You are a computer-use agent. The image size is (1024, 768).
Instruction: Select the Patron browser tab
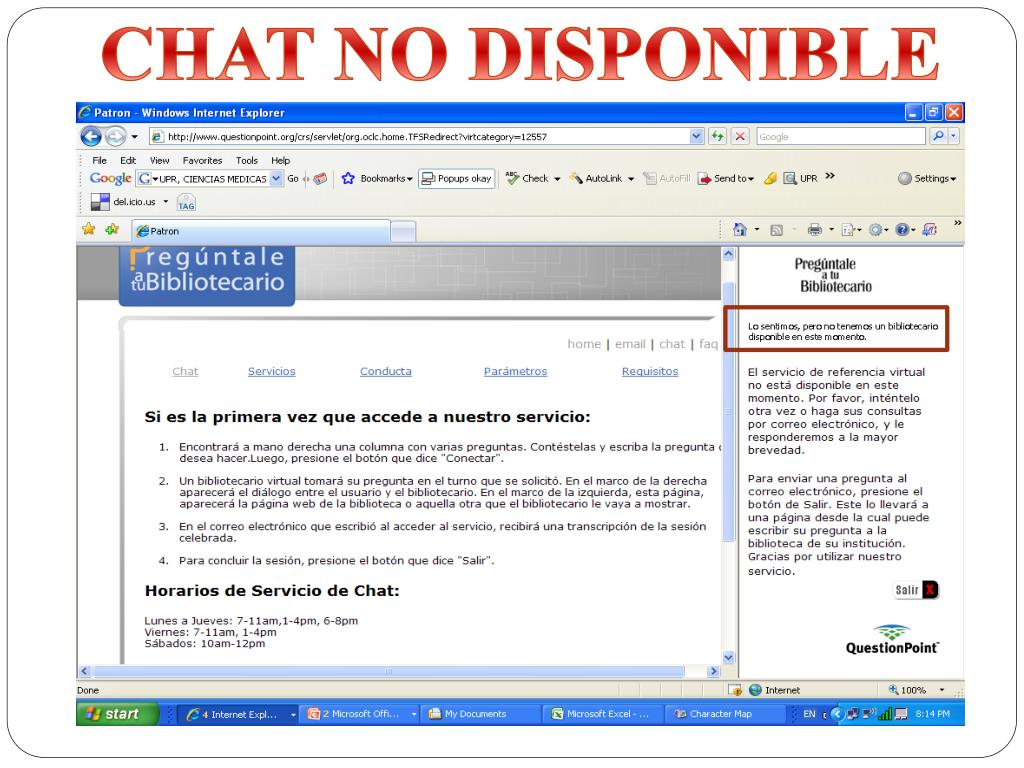pos(261,231)
